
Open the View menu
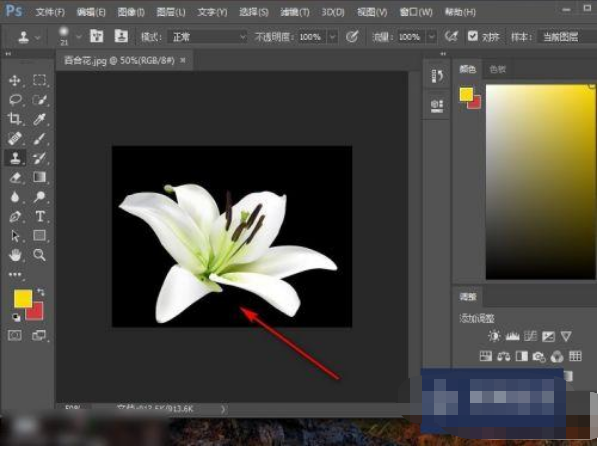pos(372,12)
